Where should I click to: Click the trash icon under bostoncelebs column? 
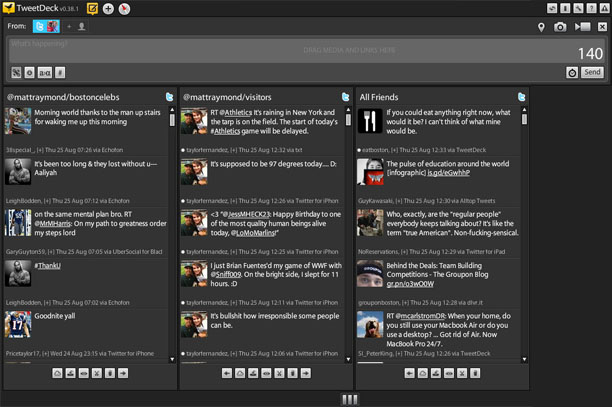click(x=110, y=373)
